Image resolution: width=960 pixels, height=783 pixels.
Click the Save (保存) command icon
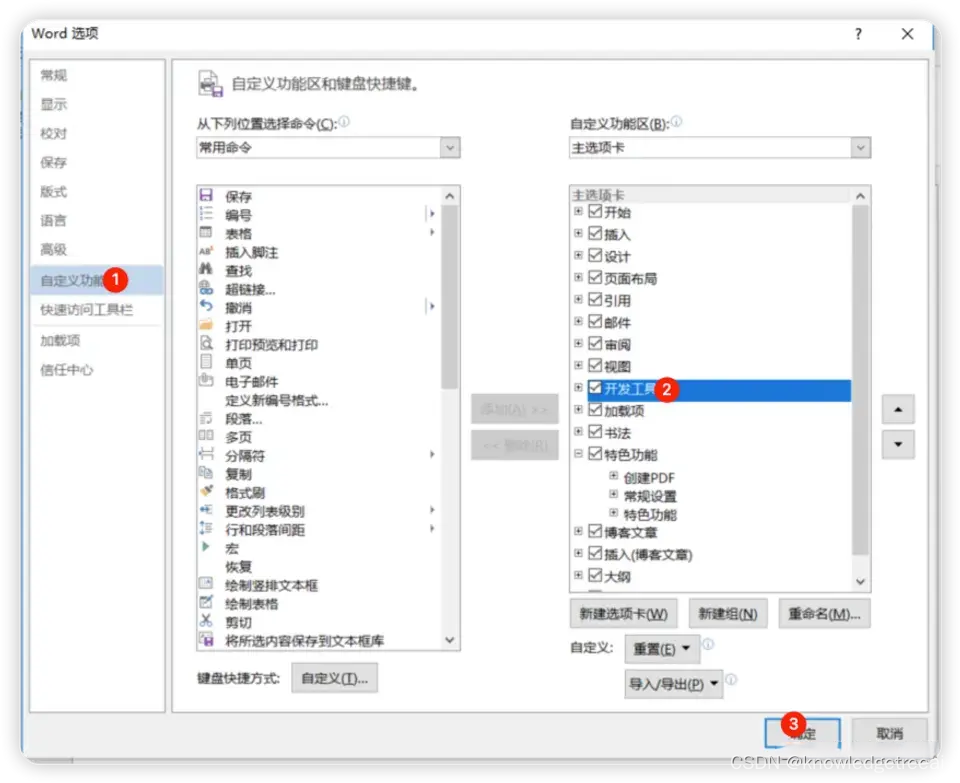pos(206,195)
